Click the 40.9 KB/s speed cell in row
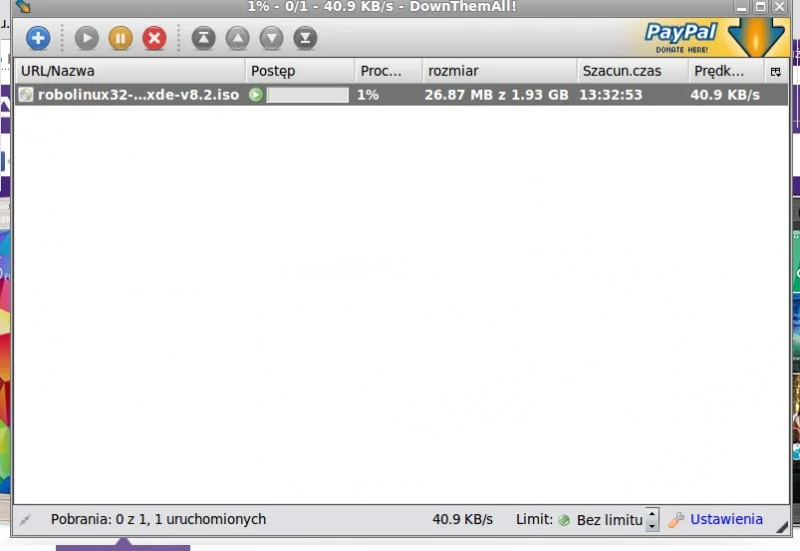 (x=725, y=95)
